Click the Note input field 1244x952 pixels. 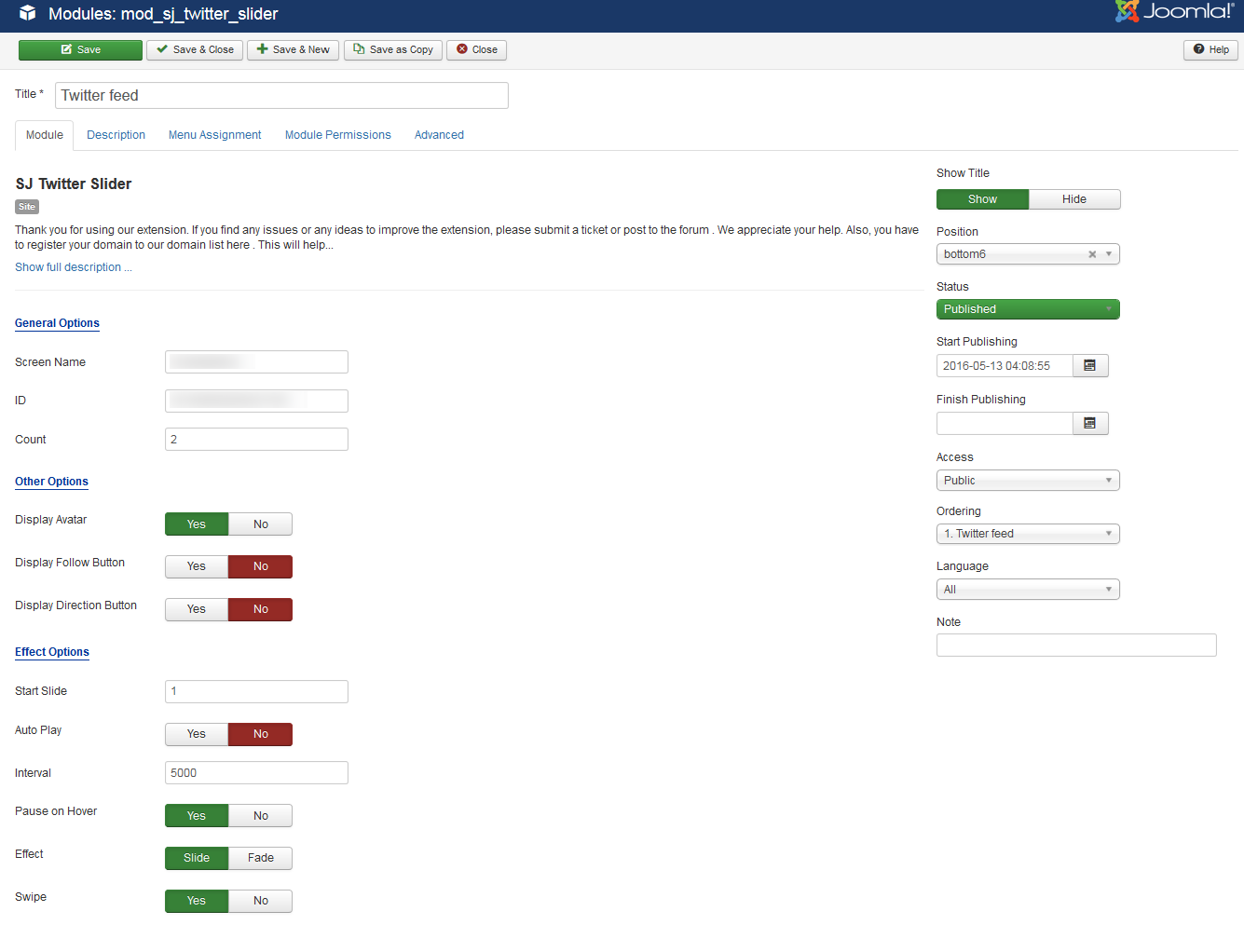coord(1076,646)
